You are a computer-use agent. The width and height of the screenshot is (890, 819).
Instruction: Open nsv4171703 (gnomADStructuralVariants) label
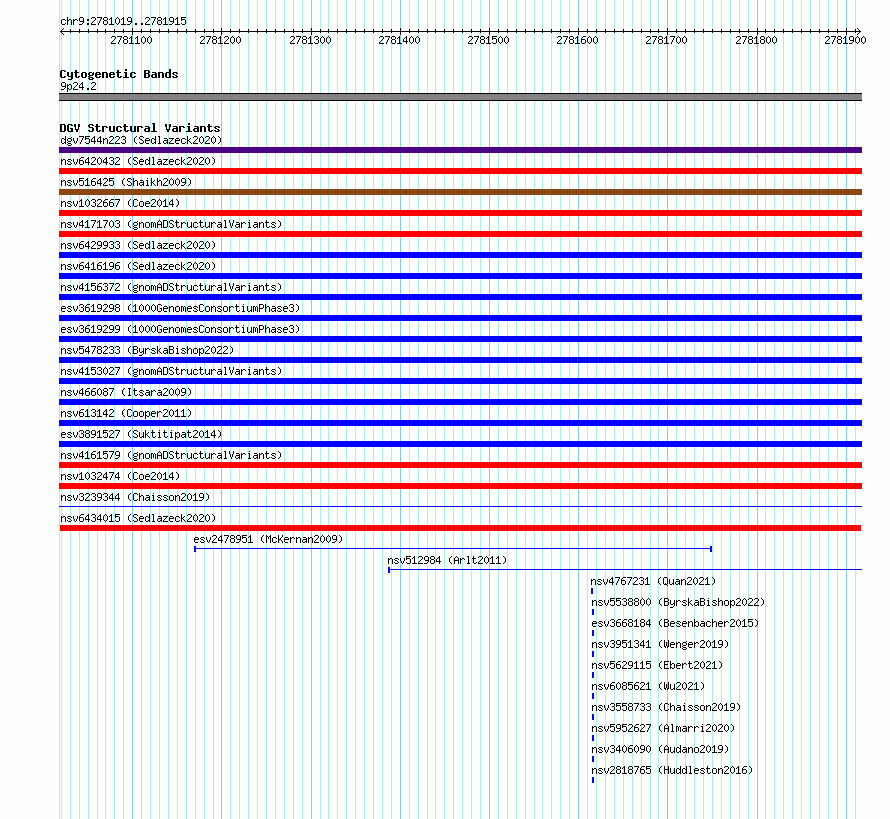(x=171, y=224)
